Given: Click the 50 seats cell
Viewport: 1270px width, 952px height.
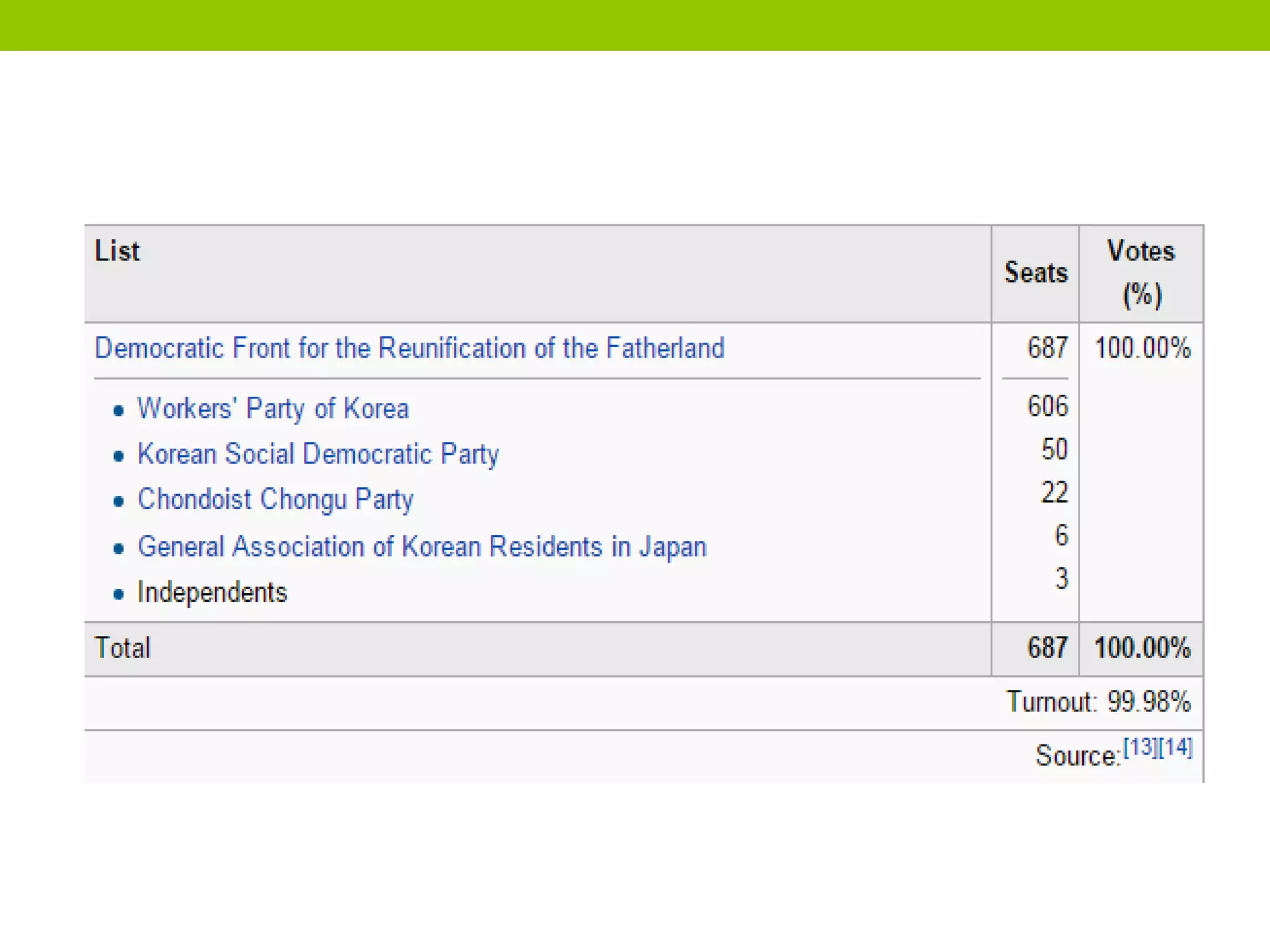Looking at the screenshot, I should [1054, 449].
